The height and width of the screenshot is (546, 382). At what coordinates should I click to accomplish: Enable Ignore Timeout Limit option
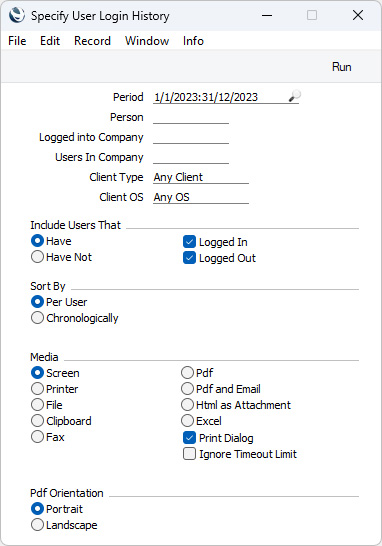click(x=189, y=454)
